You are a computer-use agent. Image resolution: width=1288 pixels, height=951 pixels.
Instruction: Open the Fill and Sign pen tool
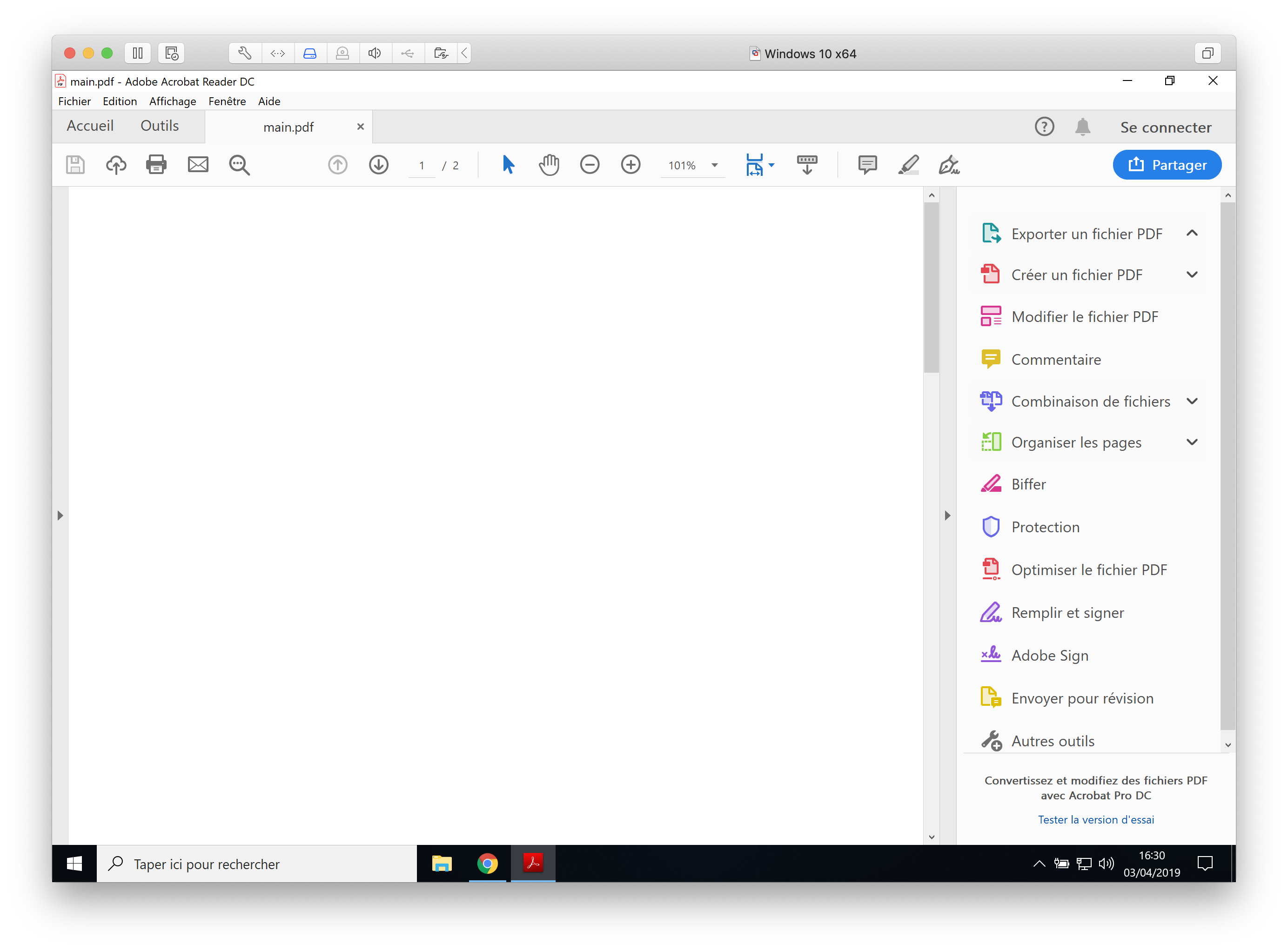pyautogui.click(x=949, y=165)
